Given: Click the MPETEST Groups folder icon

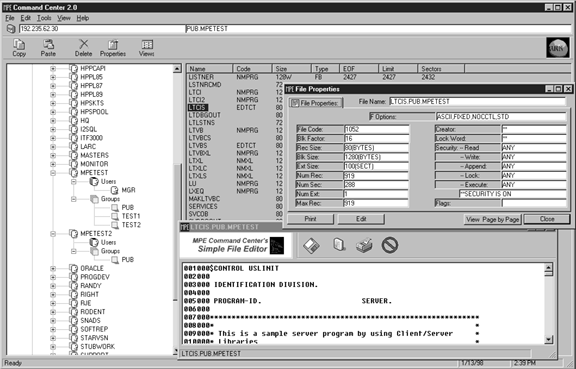Looking at the screenshot, I should [x=94, y=199].
